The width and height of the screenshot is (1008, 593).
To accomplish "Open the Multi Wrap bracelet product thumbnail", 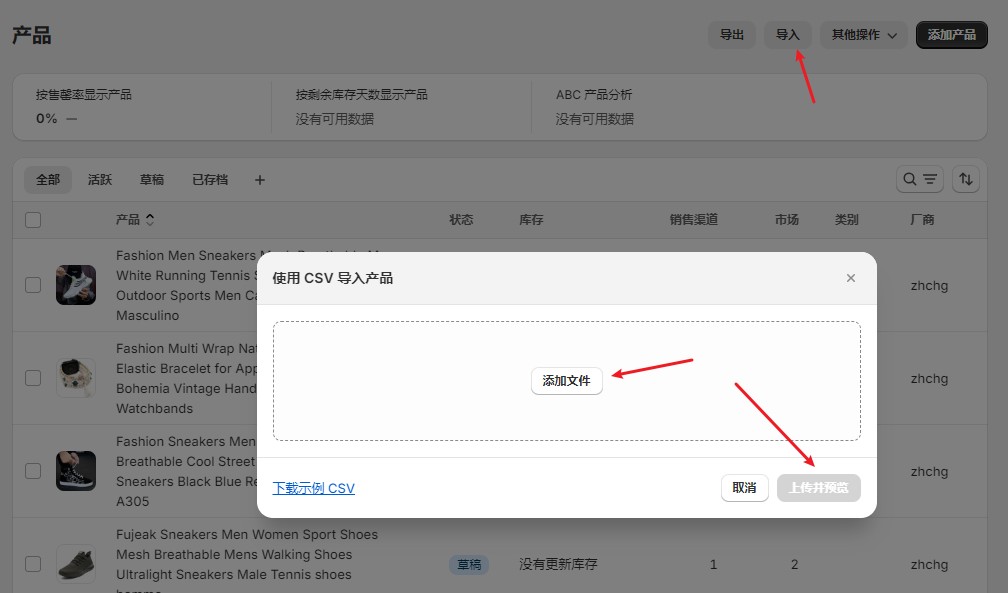I will click(76, 378).
